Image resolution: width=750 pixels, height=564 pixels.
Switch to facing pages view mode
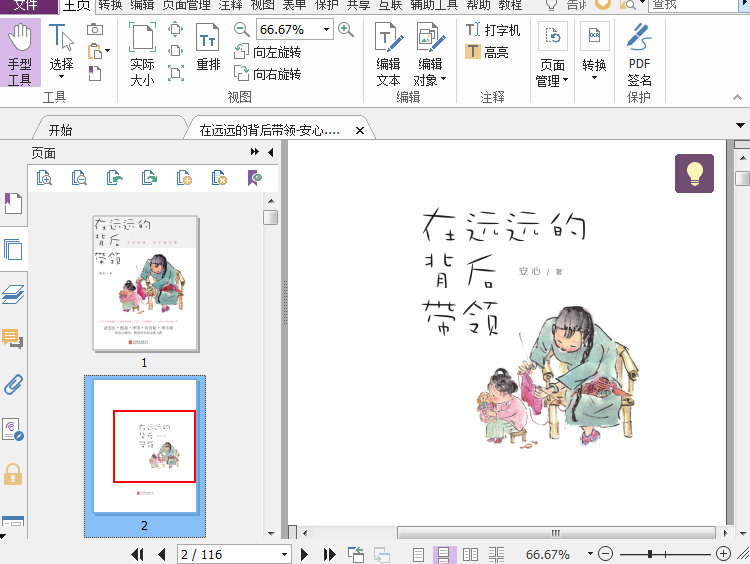tap(470, 554)
